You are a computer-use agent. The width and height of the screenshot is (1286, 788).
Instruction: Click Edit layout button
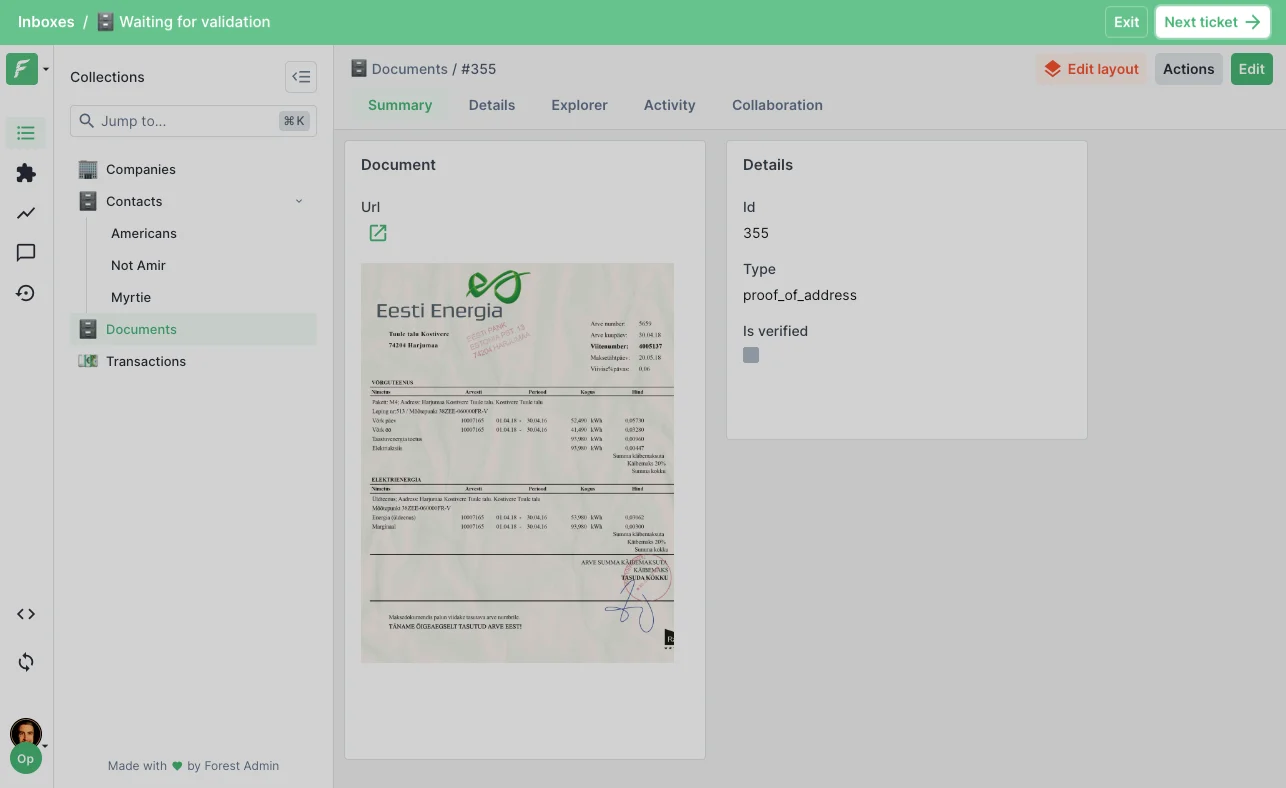tap(1091, 69)
